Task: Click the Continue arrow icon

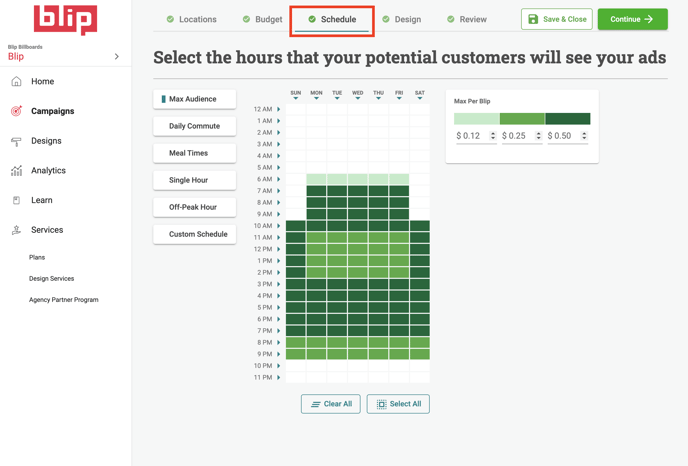Action: coord(649,19)
